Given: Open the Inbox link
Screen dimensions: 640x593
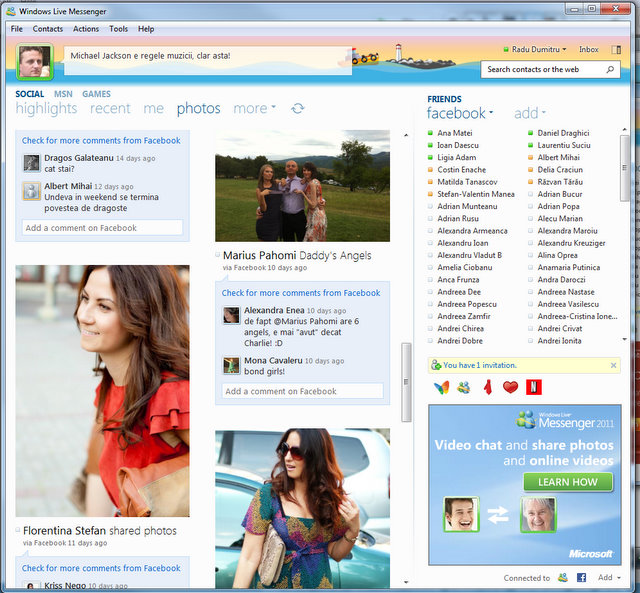Looking at the screenshot, I should pyautogui.click(x=589, y=49).
